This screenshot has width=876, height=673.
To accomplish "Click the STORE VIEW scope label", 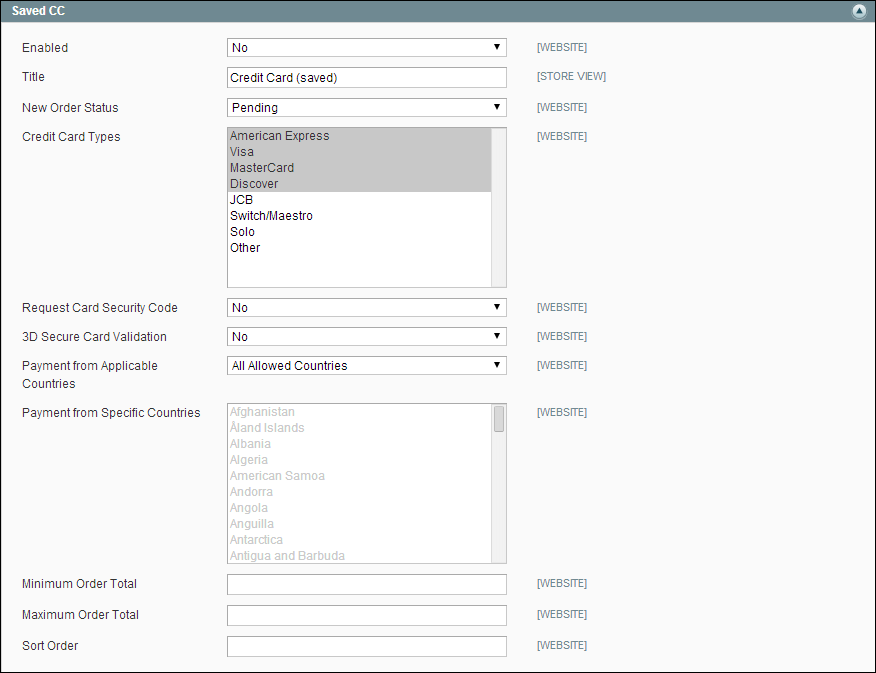I will [x=571, y=77].
